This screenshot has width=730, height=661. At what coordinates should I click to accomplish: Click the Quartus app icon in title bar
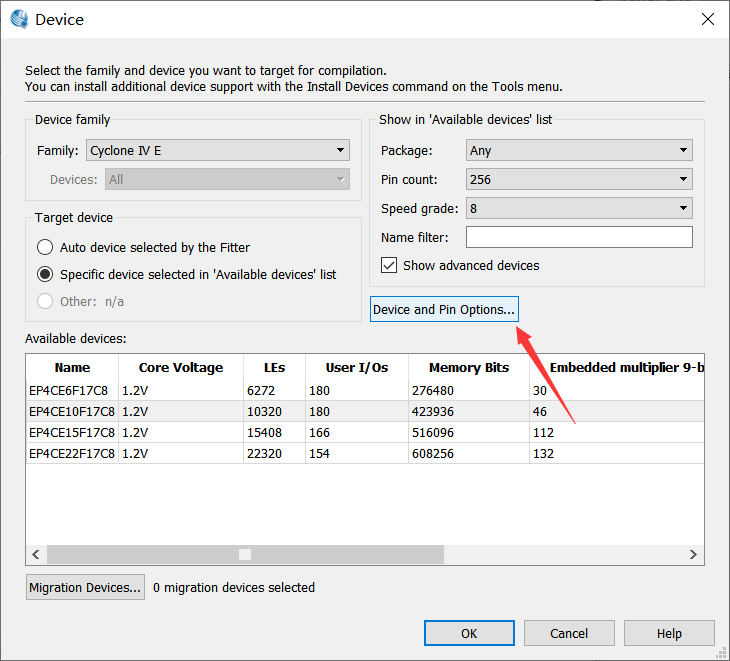click(x=19, y=19)
